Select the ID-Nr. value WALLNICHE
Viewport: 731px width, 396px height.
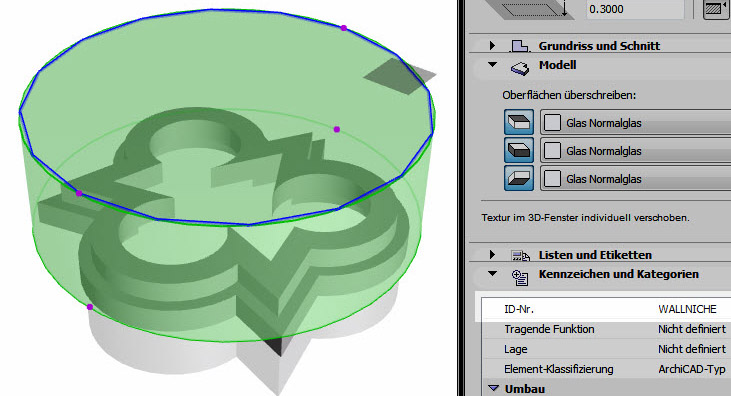pyautogui.click(x=687, y=309)
